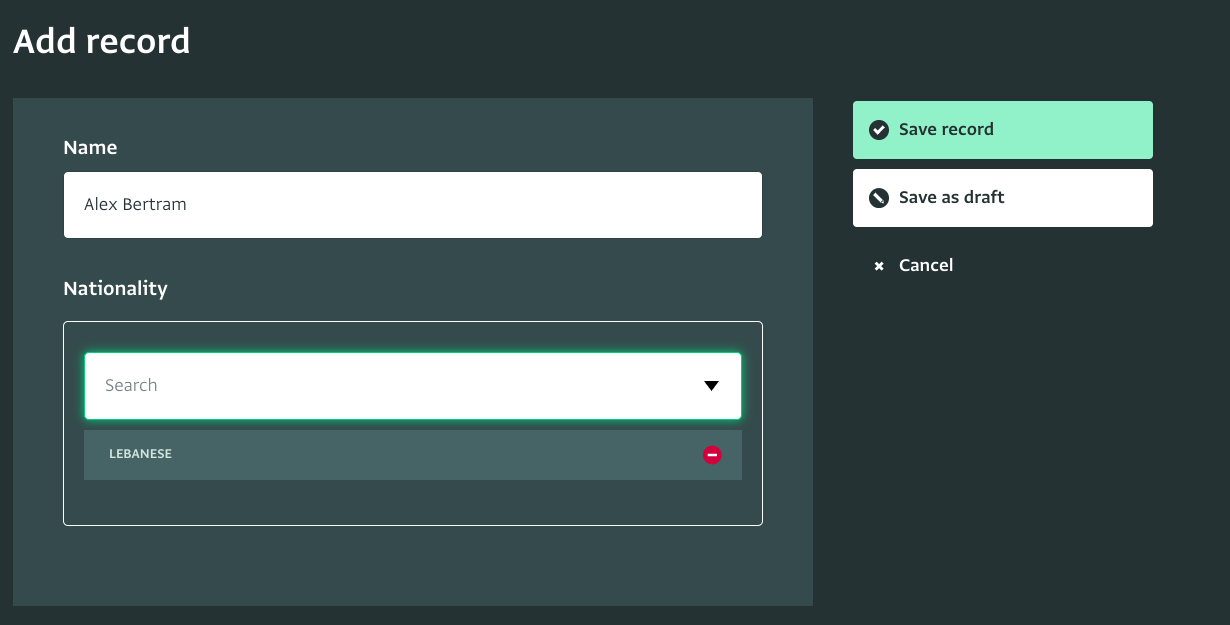Viewport: 1230px width, 625px height.
Task: Click into the Nationality Search field
Action: pyautogui.click(x=413, y=386)
